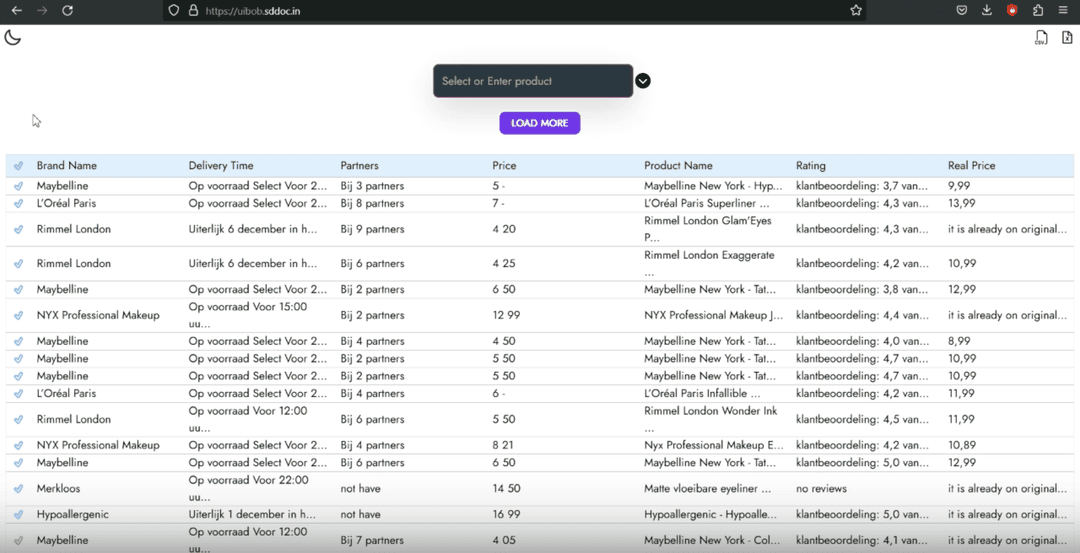
Task: Export the table as a CSV file
Action: pos(1041,38)
